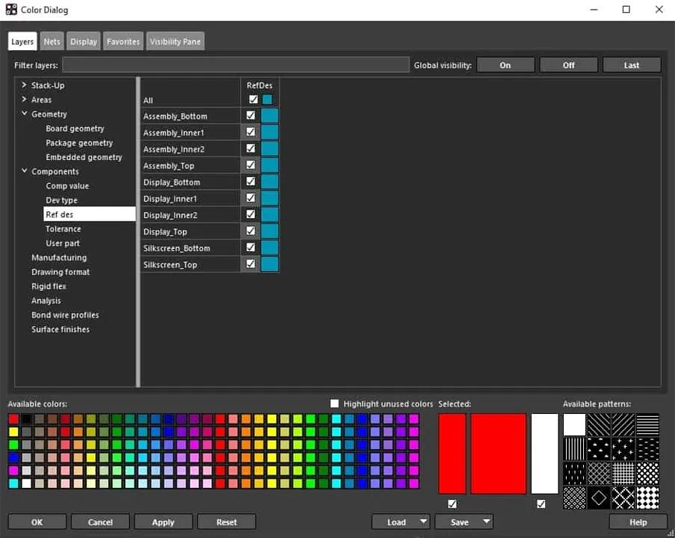This screenshot has width=675, height=538.
Task: Pick the black swatch in available colors
Action: (27, 420)
